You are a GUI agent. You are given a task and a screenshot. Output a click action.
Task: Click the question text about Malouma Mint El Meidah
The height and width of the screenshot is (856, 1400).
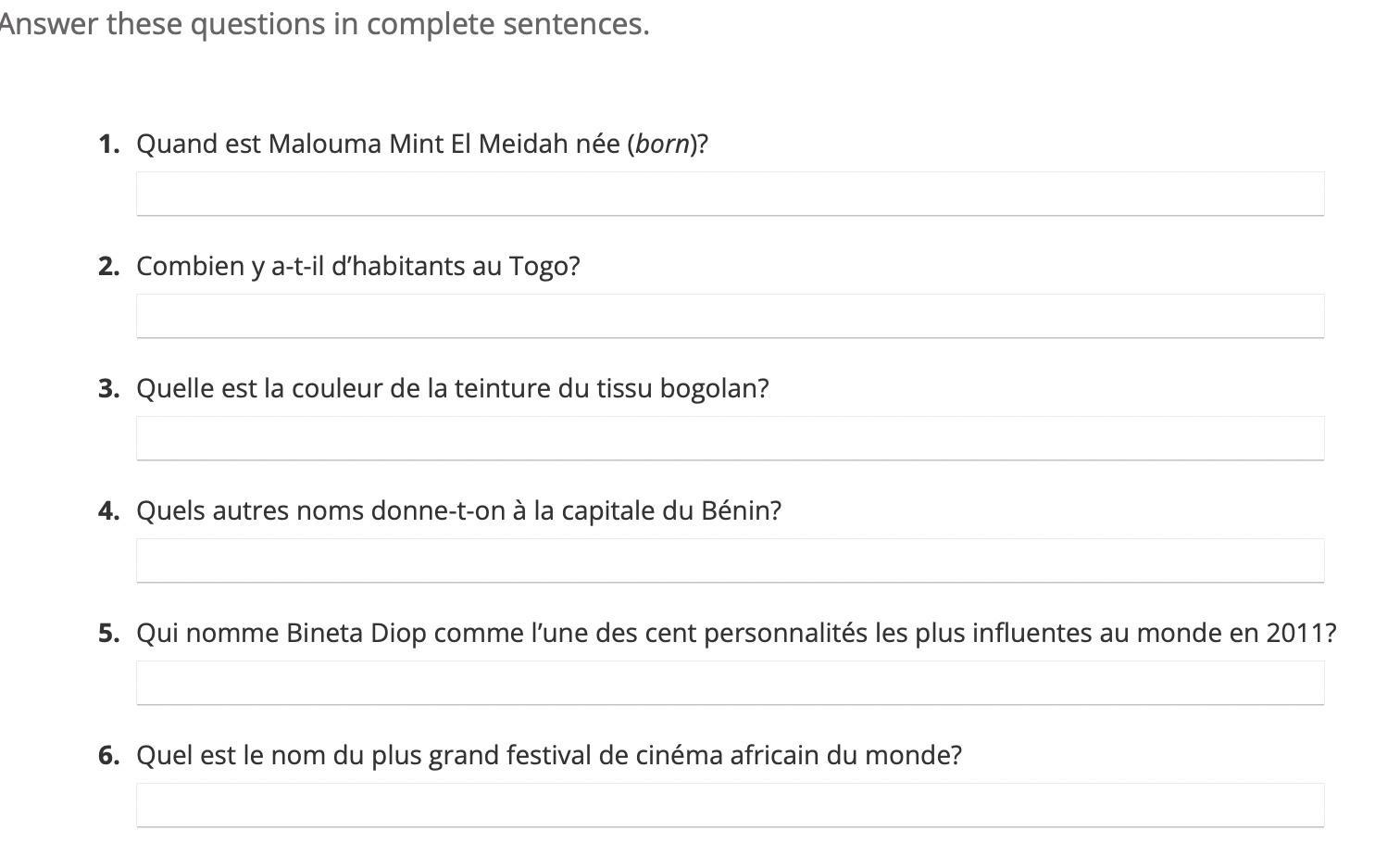pos(422,145)
